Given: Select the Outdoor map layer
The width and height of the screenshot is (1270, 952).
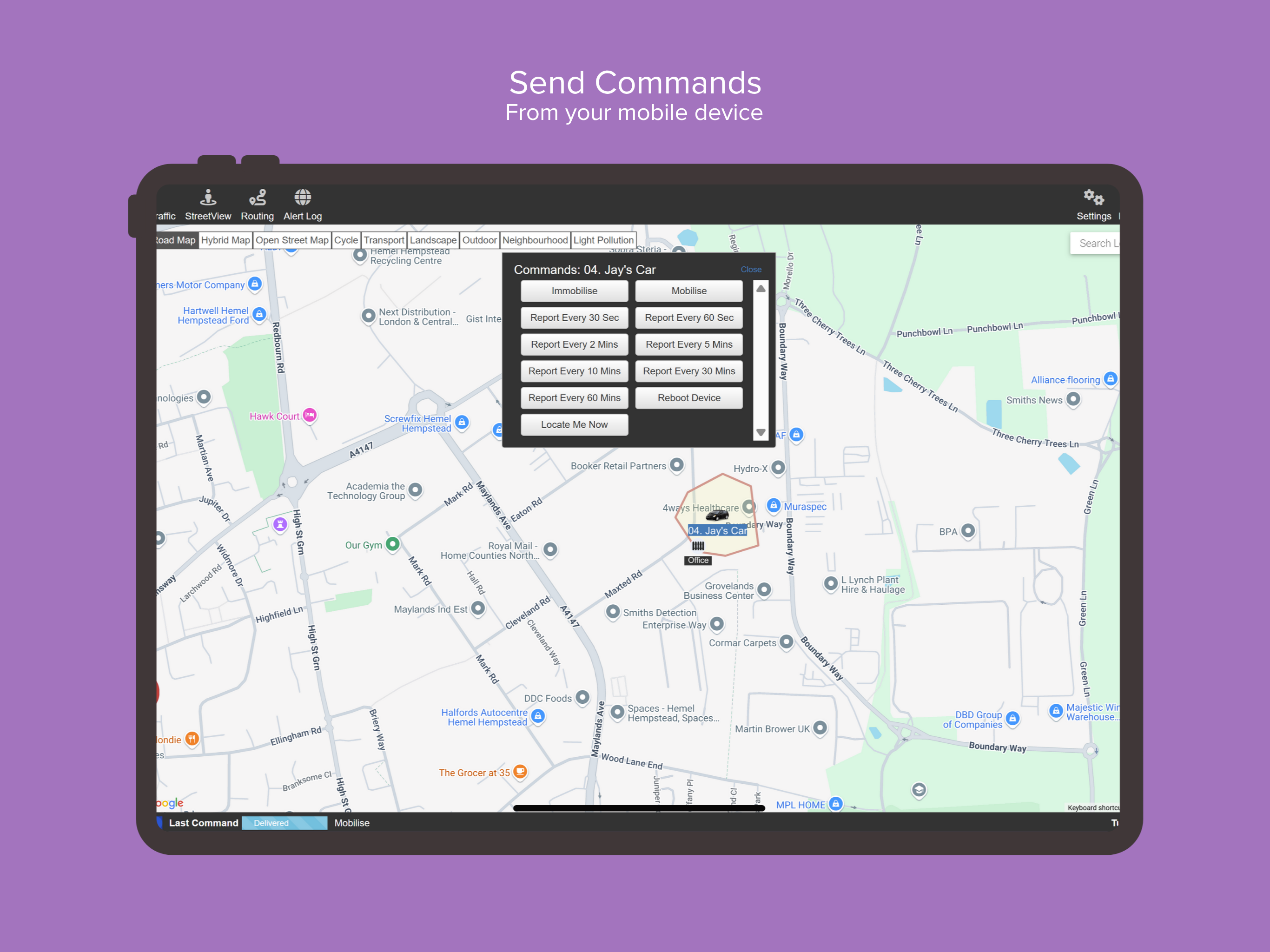Looking at the screenshot, I should pos(480,240).
